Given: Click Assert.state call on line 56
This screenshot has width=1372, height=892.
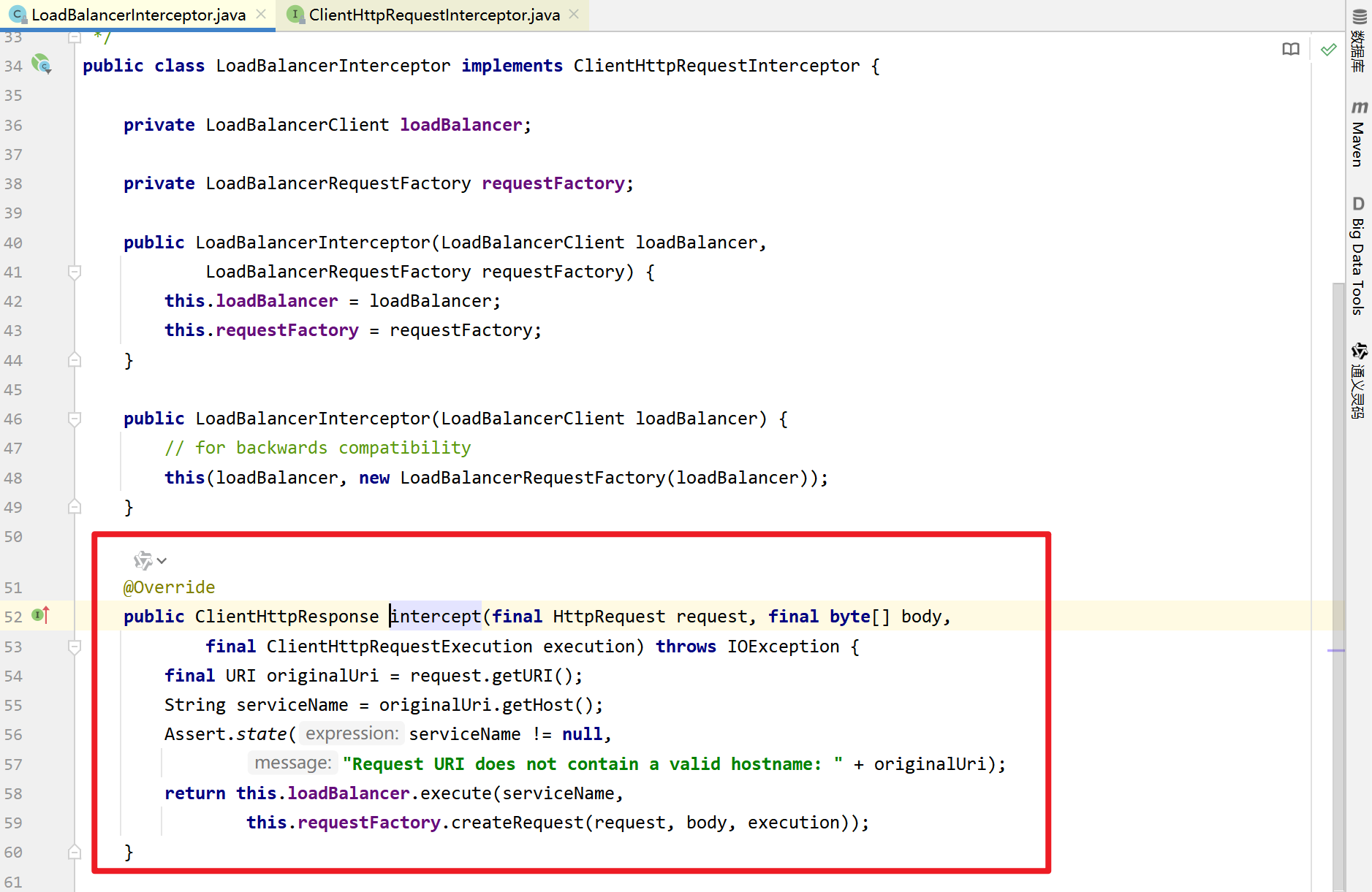Looking at the screenshot, I should pos(226,734).
